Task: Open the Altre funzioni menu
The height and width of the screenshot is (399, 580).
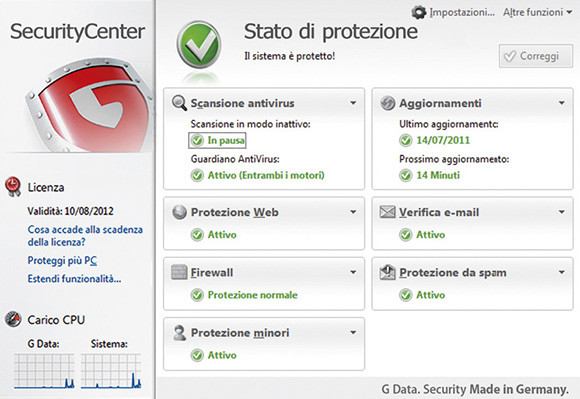Action: point(537,12)
